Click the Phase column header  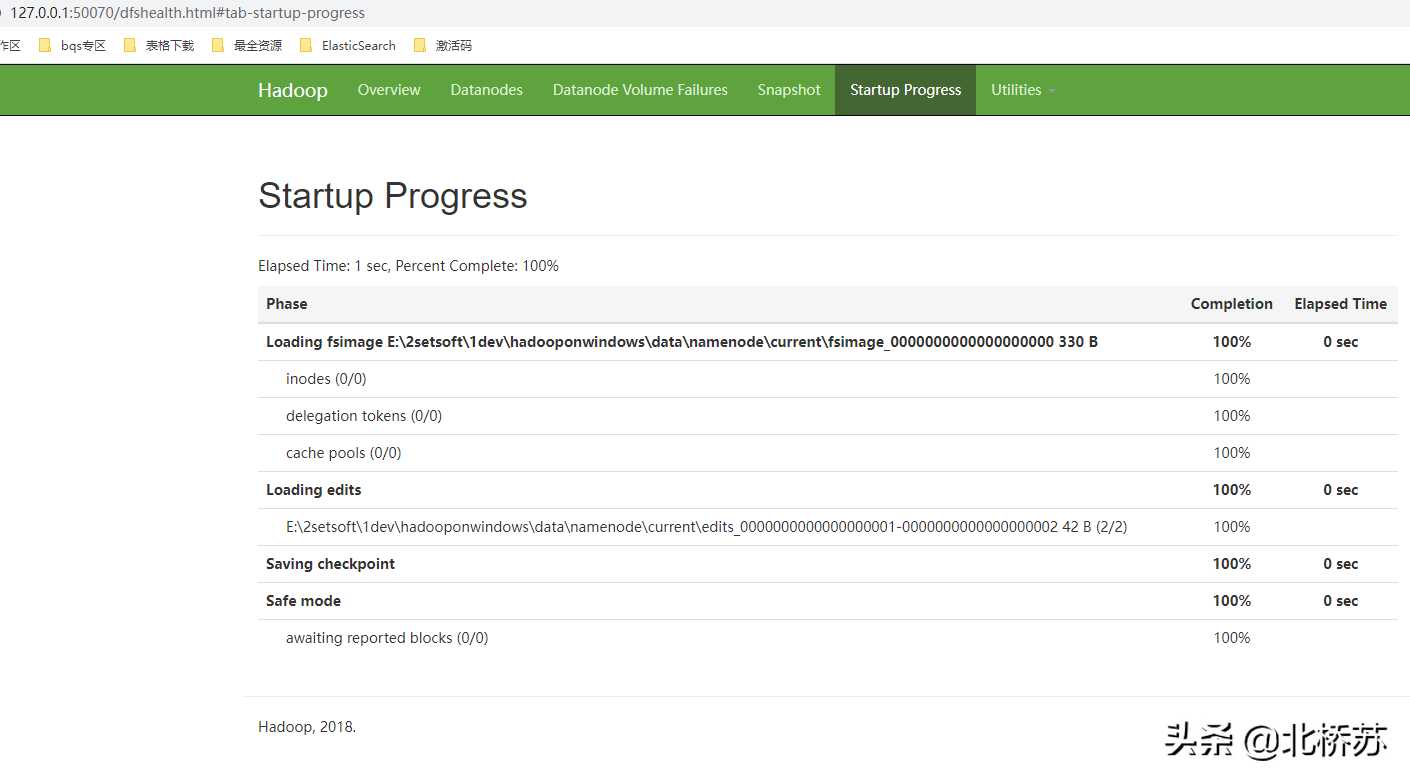287,304
